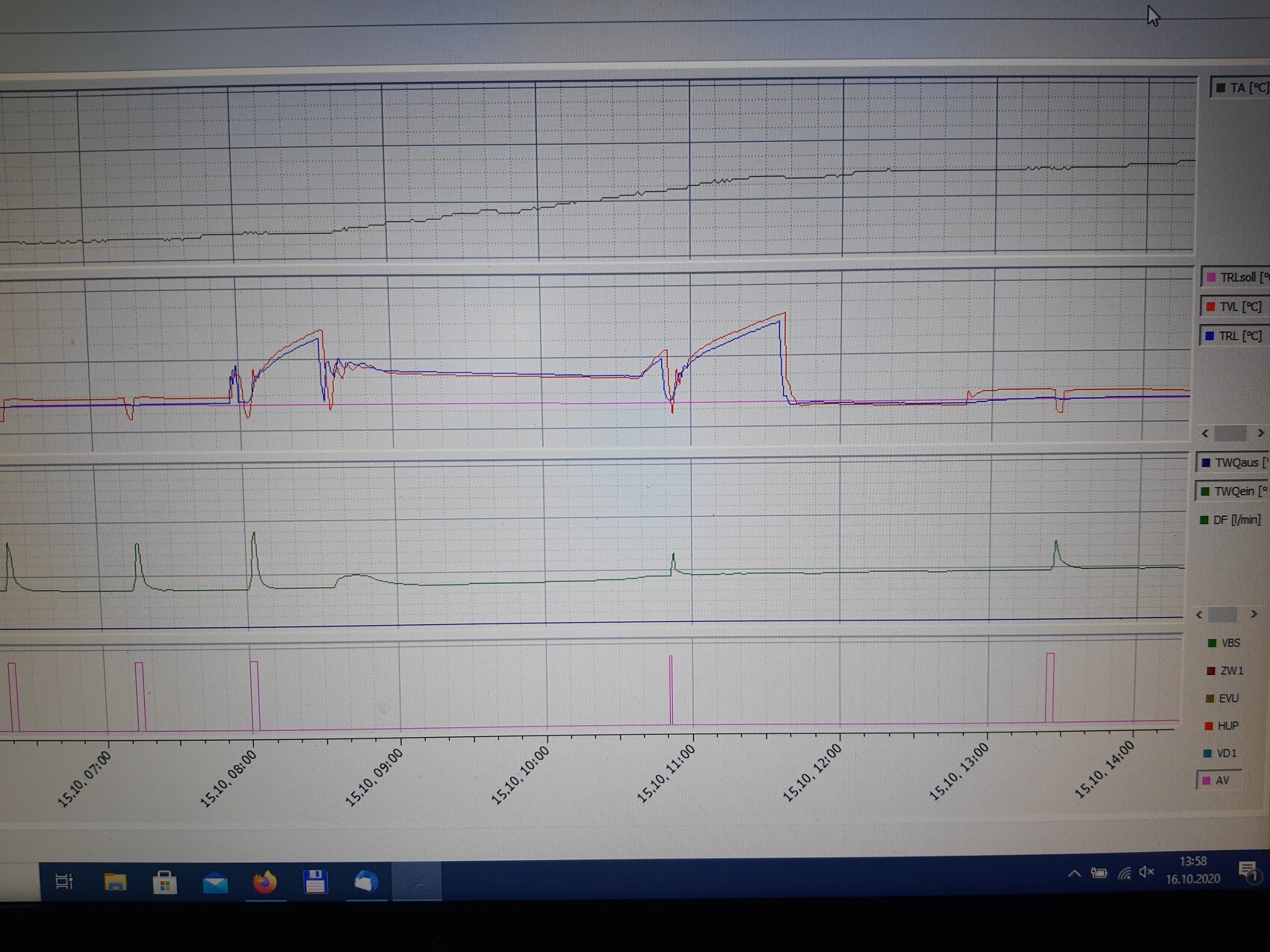Viewport: 1270px width, 952px height.
Task: Disable the AV signal series
Action: 1219,780
